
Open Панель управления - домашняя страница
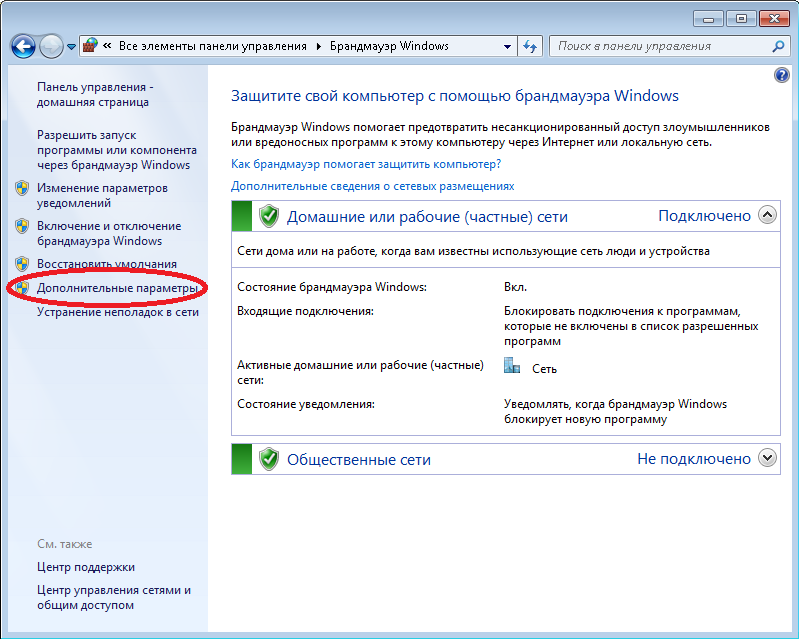95,94
